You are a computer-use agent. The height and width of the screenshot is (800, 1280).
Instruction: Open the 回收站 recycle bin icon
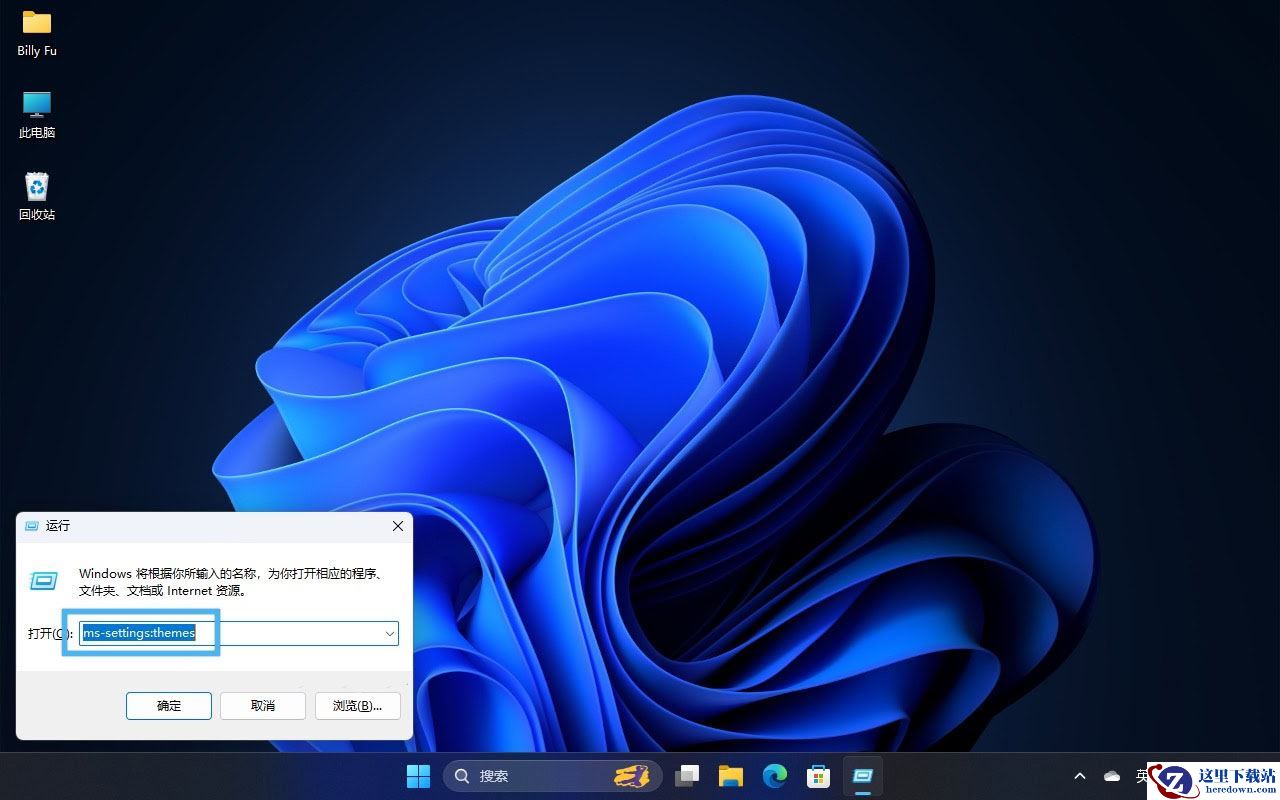tap(37, 197)
